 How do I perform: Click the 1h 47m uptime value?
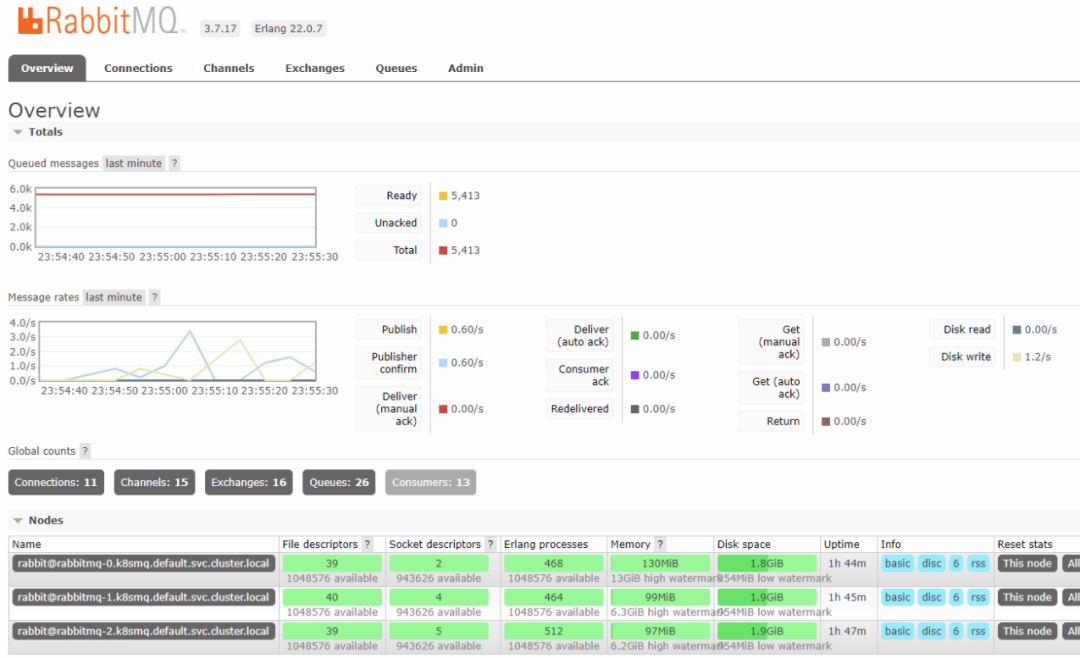coord(848,631)
